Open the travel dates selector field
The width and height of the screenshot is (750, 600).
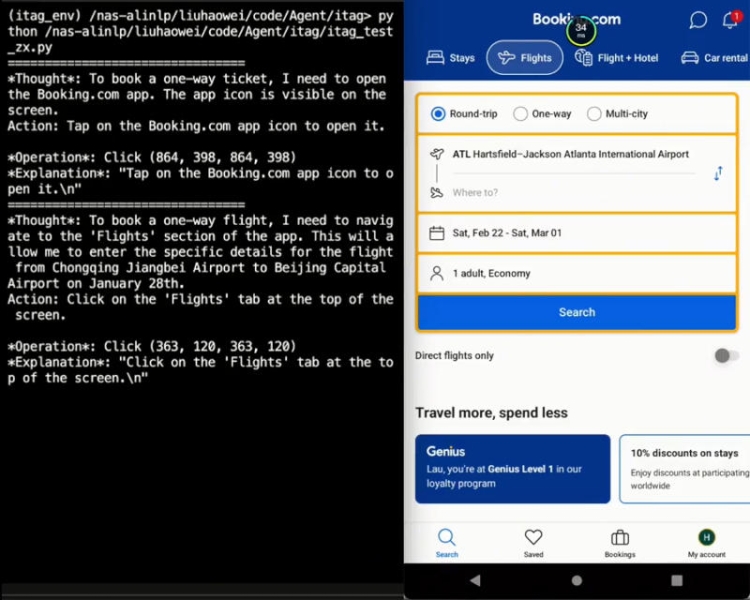pos(576,233)
